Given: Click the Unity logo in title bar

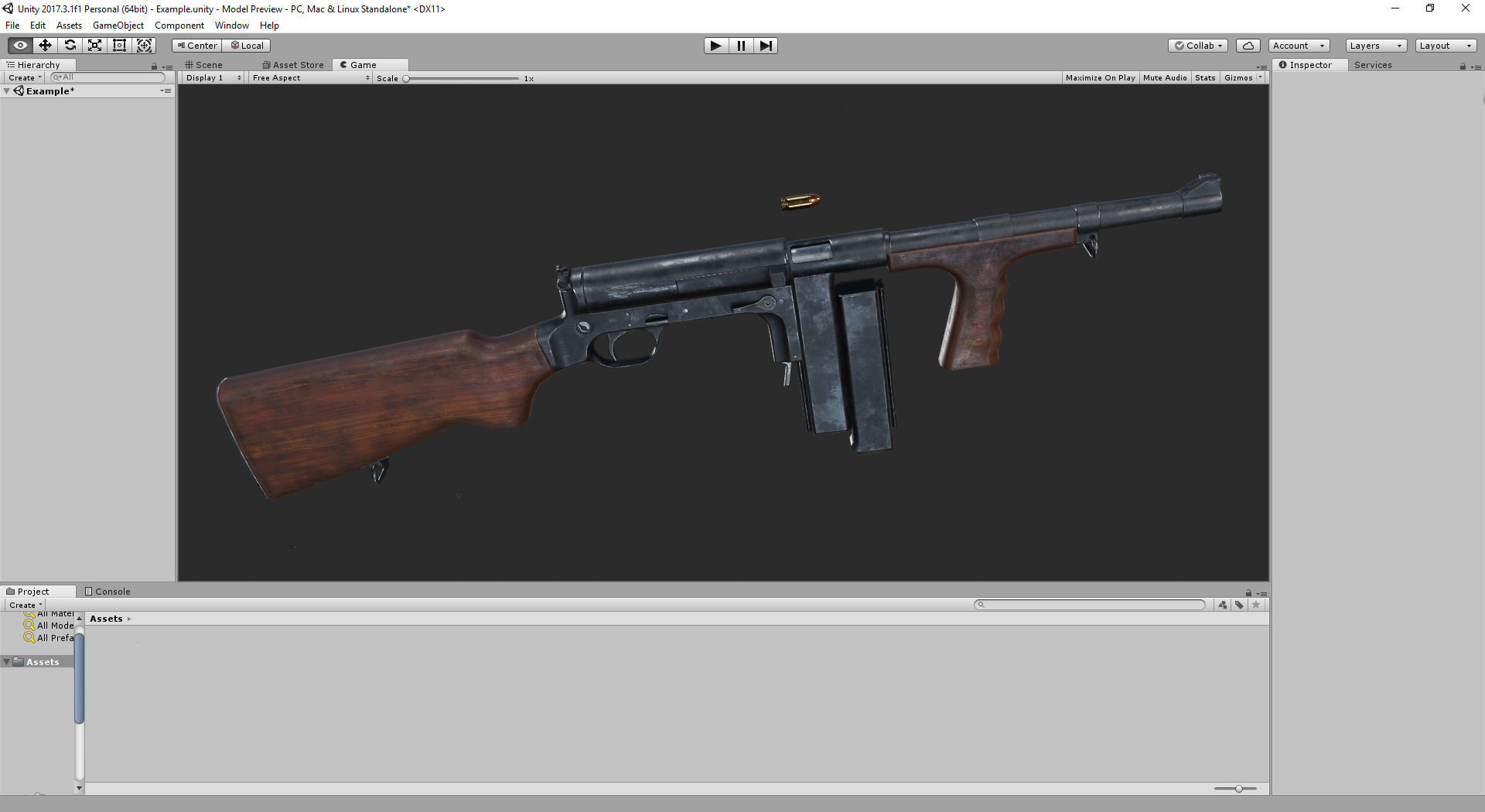Looking at the screenshot, I should [x=9, y=9].
